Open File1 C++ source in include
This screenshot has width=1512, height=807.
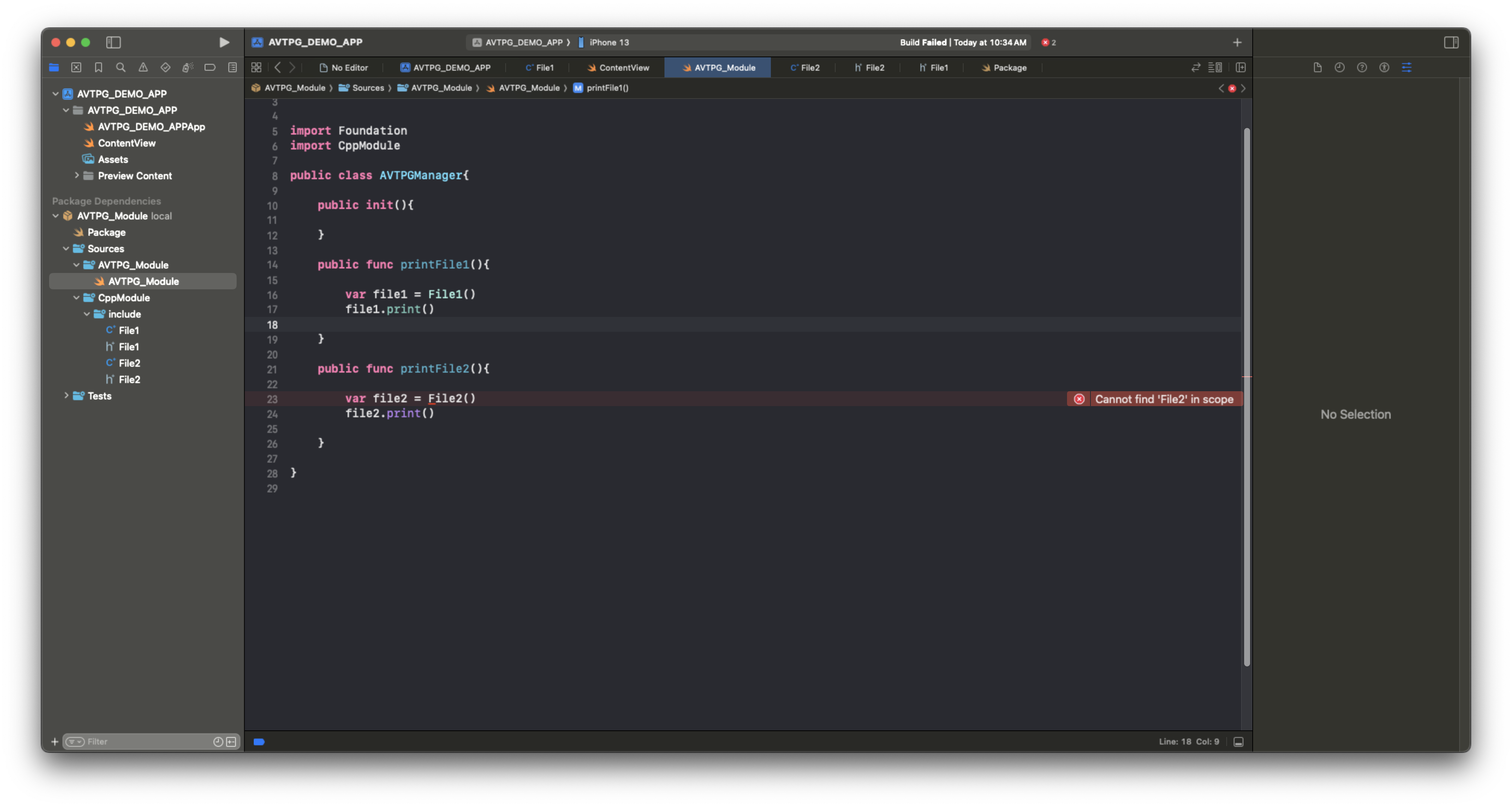pos(123,331)
